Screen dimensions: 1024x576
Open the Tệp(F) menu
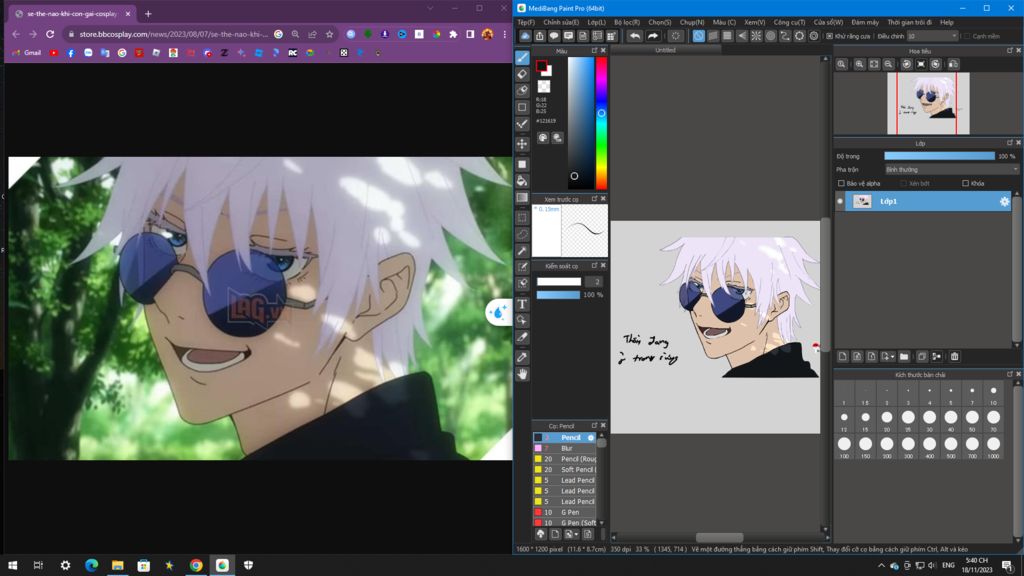pyautogui.click(x=526, y=22)
